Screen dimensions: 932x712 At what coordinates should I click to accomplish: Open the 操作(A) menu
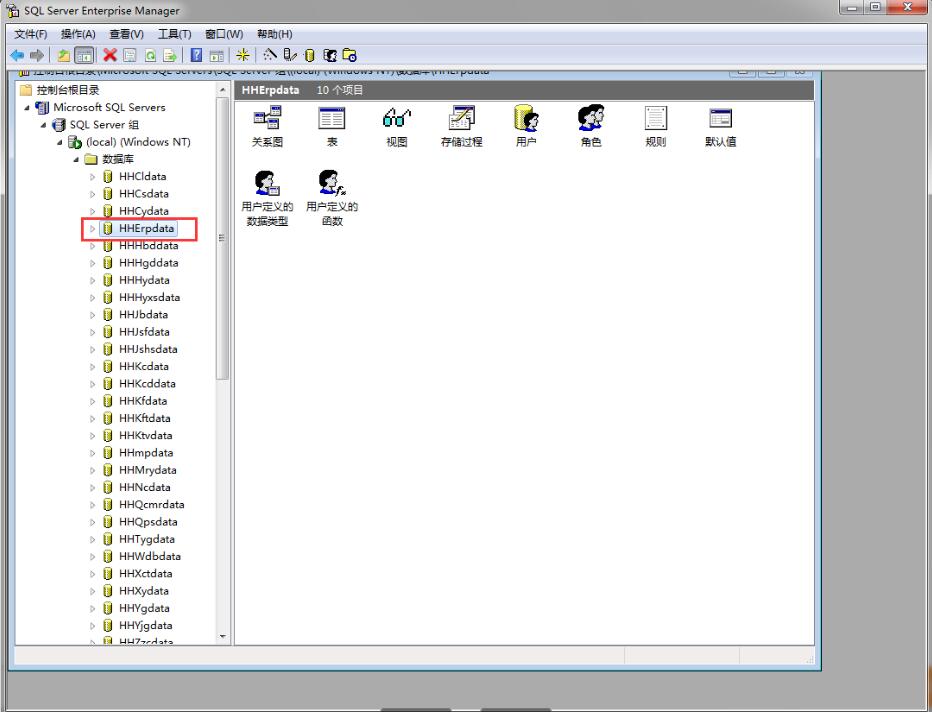pyautogui.click(x=78, y=34)
